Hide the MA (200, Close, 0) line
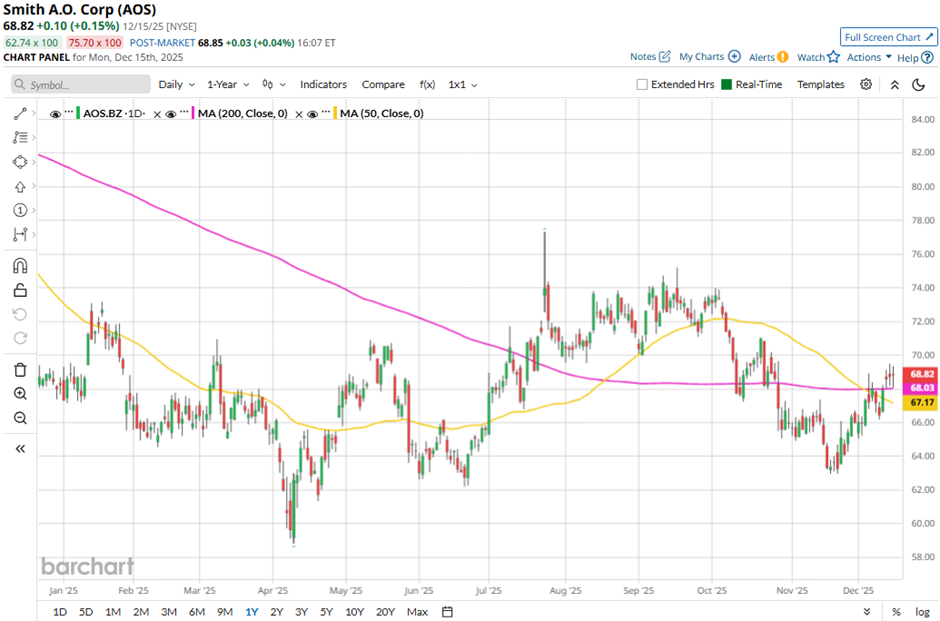Viewport: 940px width, 621px height. 172,114
